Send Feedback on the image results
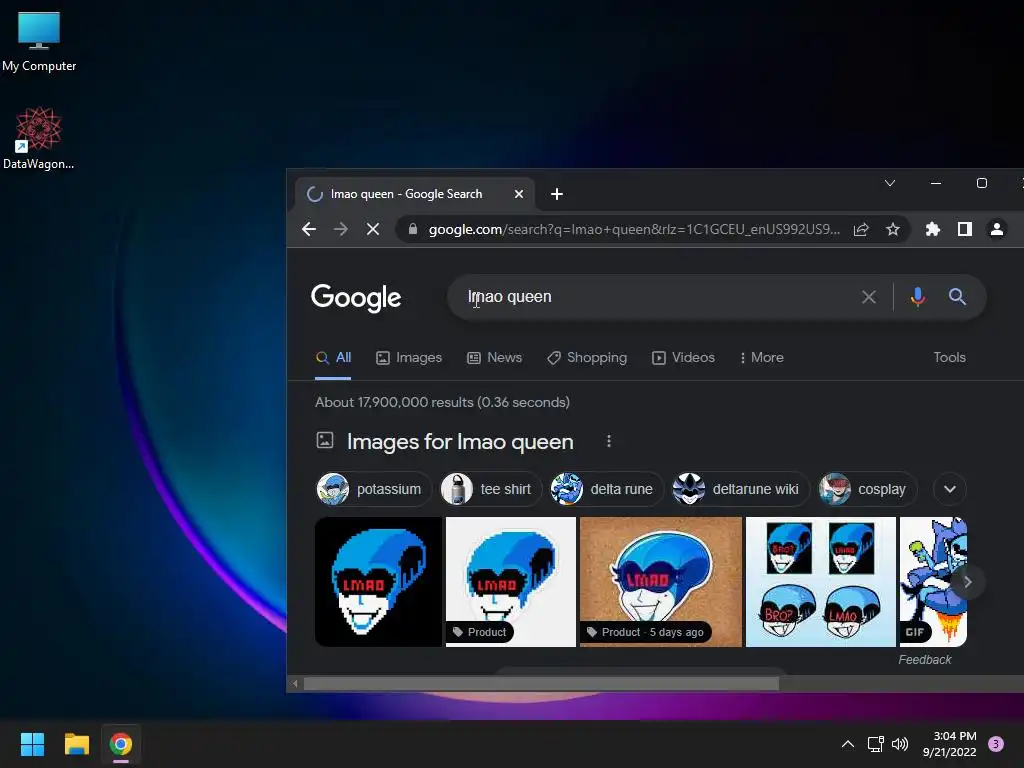Viewport: 1024px width, 768px height. [x=925, y=660]
